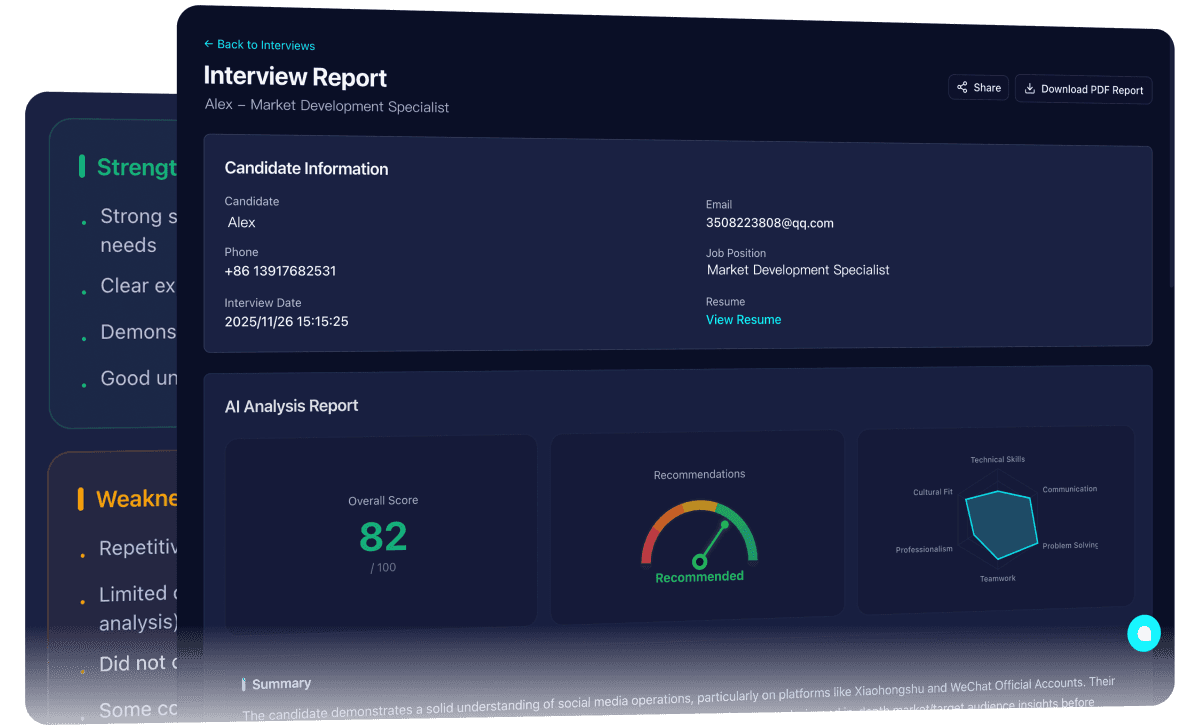Click the Weaknesses heading on the left card
Image resolution: width=1200 pixels, height=725 pixels.
[x=135, y=498]
